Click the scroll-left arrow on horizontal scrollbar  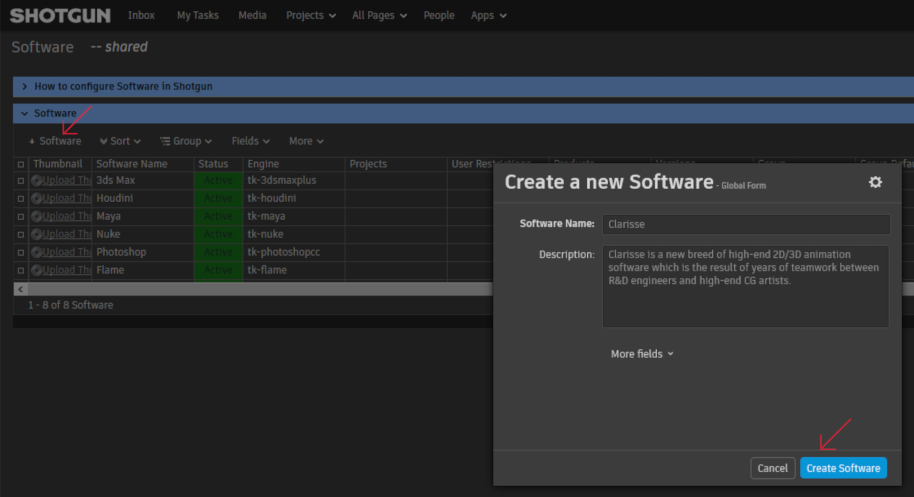pos(20,289)
